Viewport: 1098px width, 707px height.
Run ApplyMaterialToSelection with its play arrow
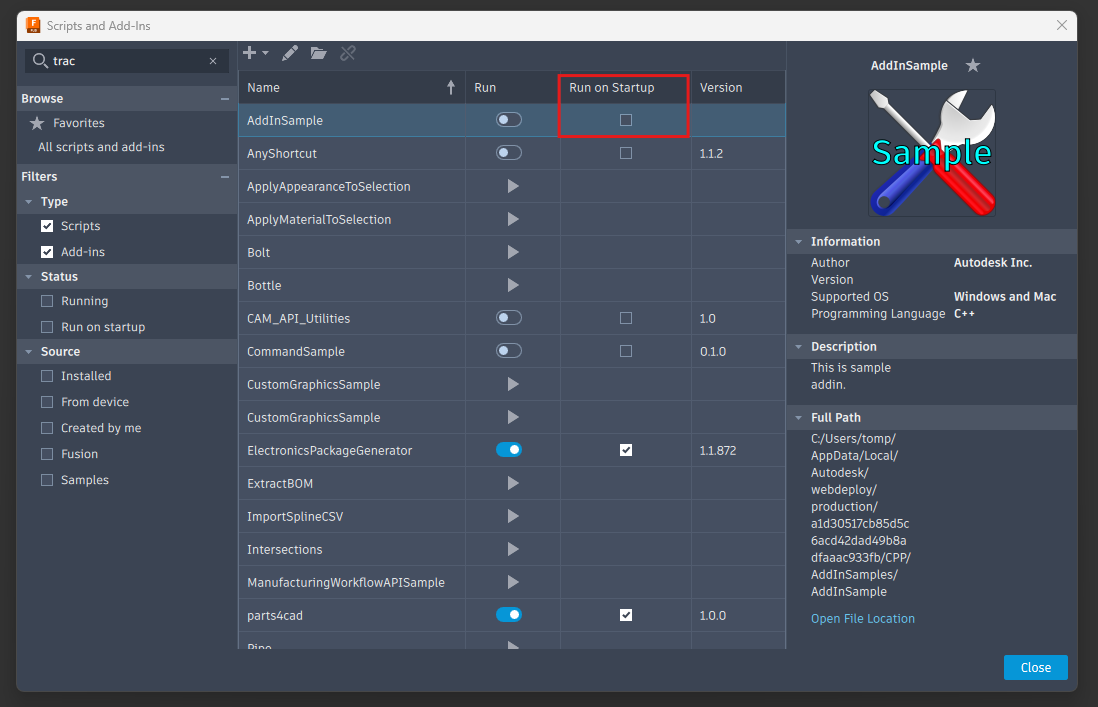(x=513, y=219)
